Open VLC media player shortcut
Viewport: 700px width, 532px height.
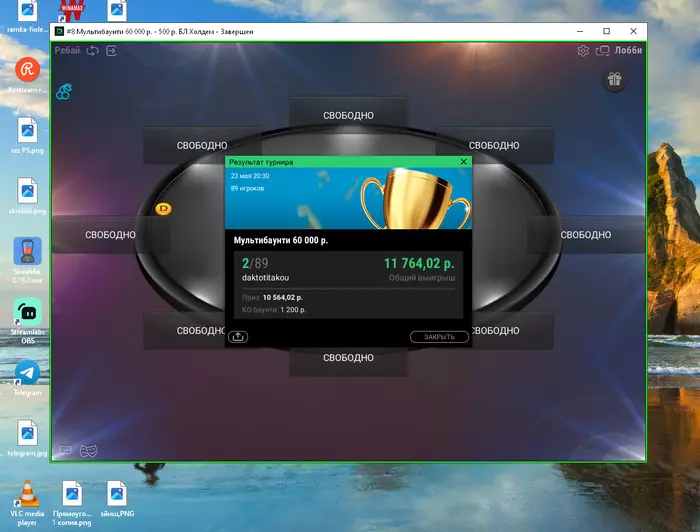click(27, 503)
